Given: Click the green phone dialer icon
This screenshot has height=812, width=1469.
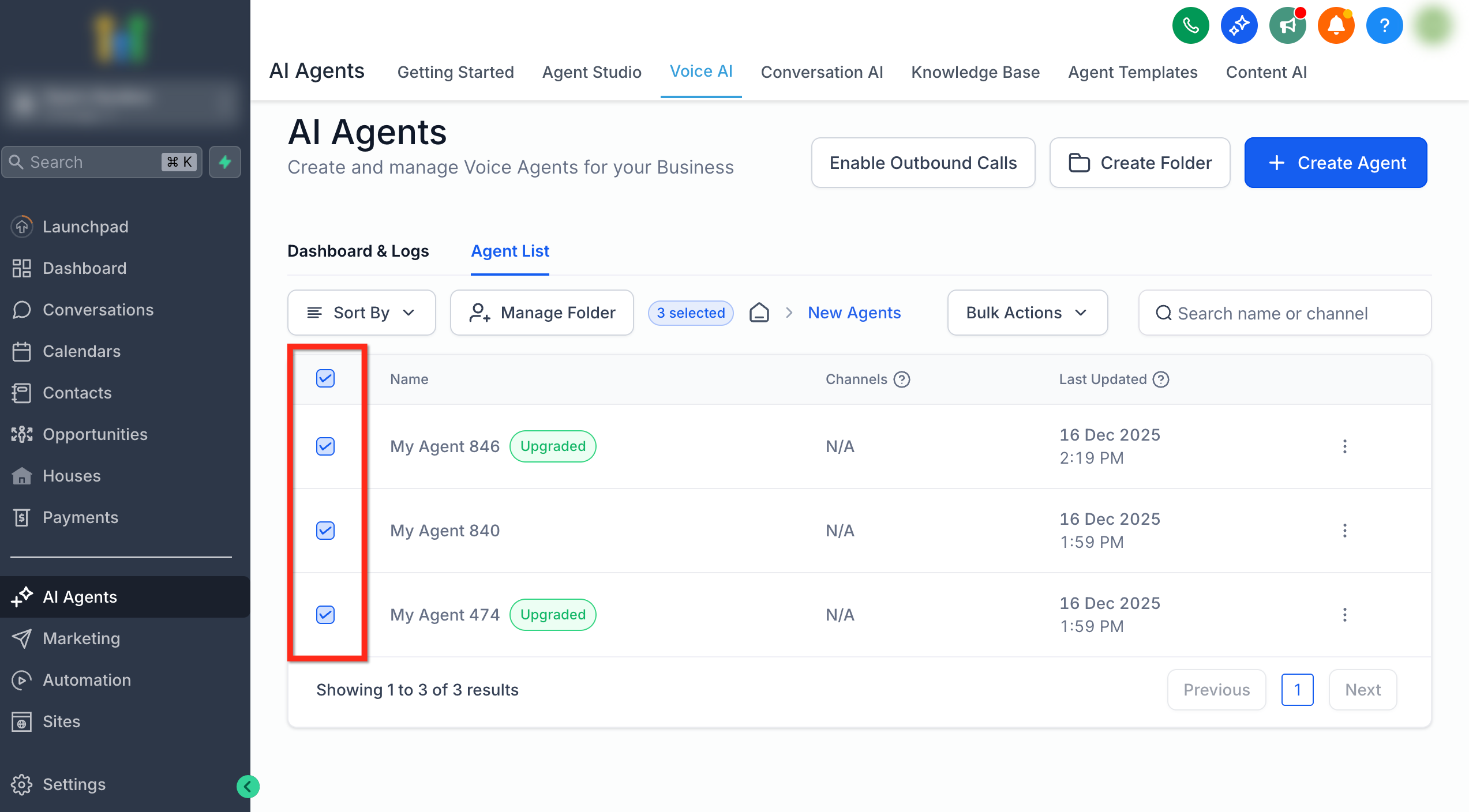Looking at the screenshot, I should click(1190, 25).
